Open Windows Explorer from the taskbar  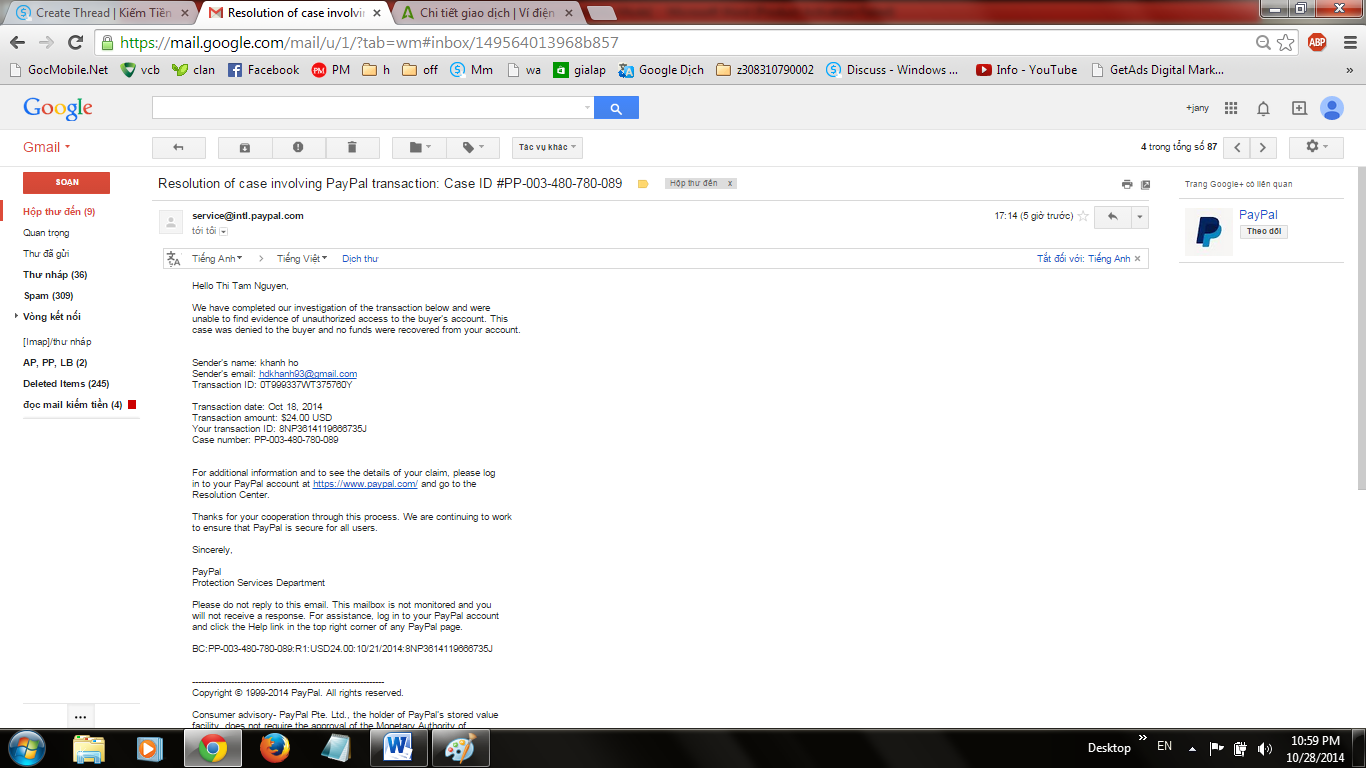pos(88,748)
